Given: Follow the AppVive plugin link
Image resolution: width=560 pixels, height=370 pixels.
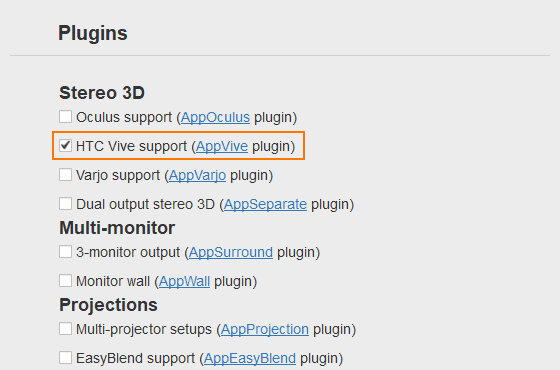Looking at the screenshot, I should click(x=222, y=146).
